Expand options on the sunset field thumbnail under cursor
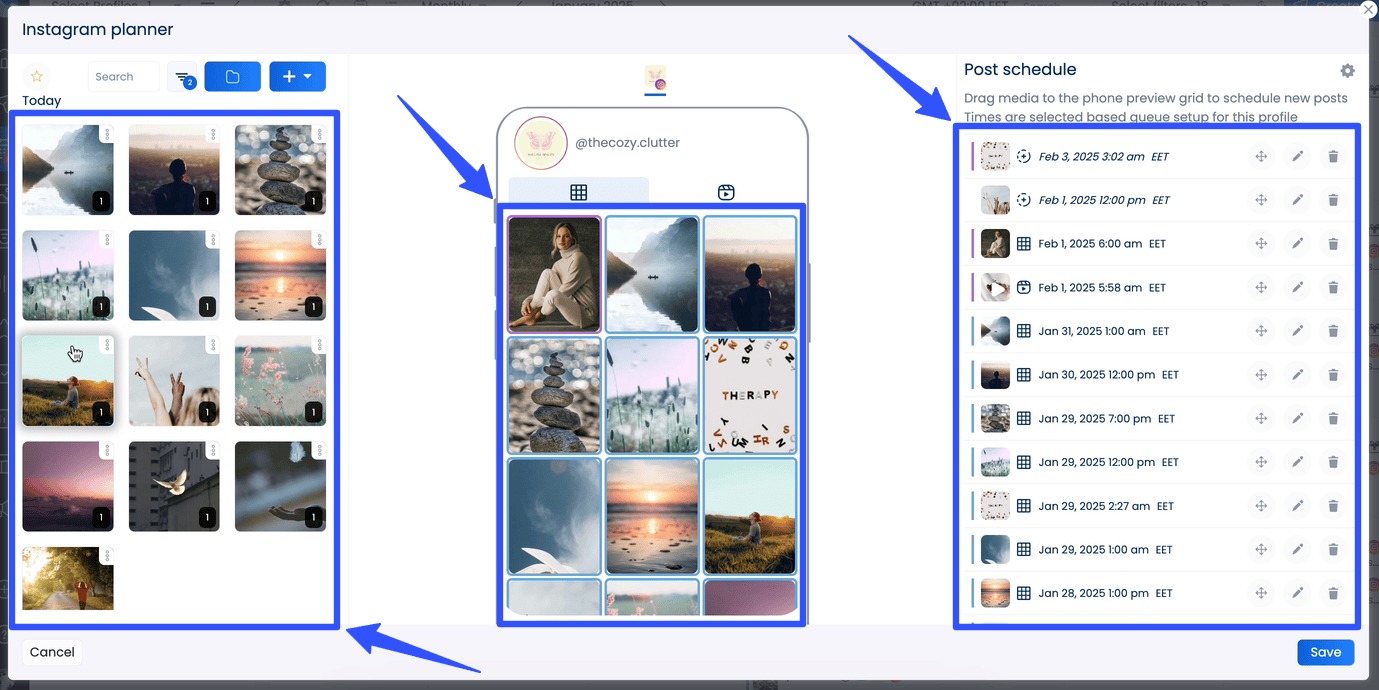Screen dimensions: 1379x690 (107, 344)
